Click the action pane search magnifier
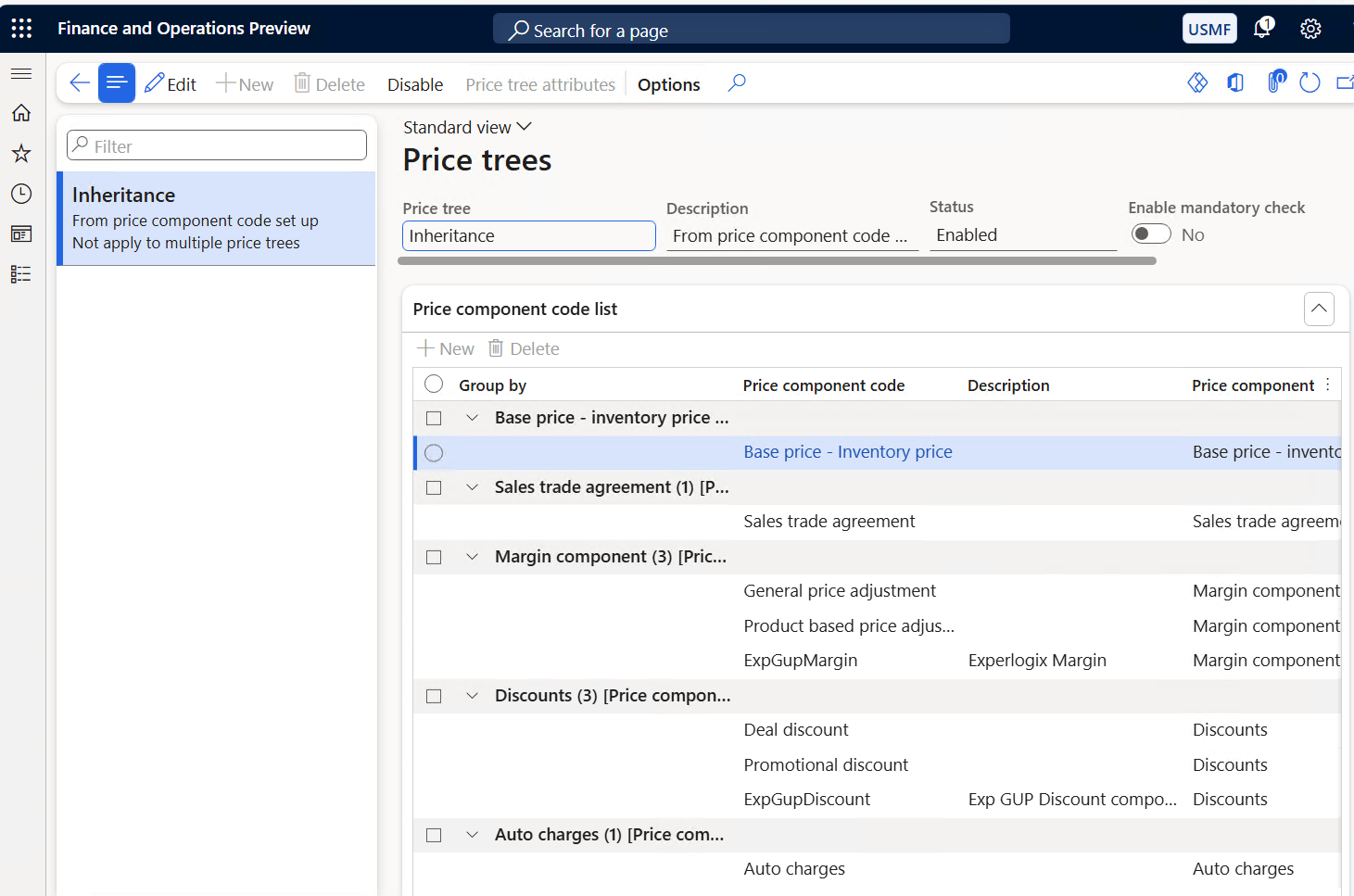Viewport: 1354px width, 896px height. [x=737, y=83]
